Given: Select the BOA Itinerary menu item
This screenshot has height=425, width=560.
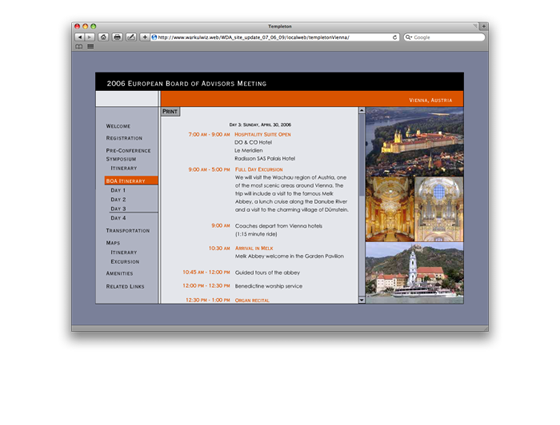Looking at the screenshot, I should coord(131,181).
